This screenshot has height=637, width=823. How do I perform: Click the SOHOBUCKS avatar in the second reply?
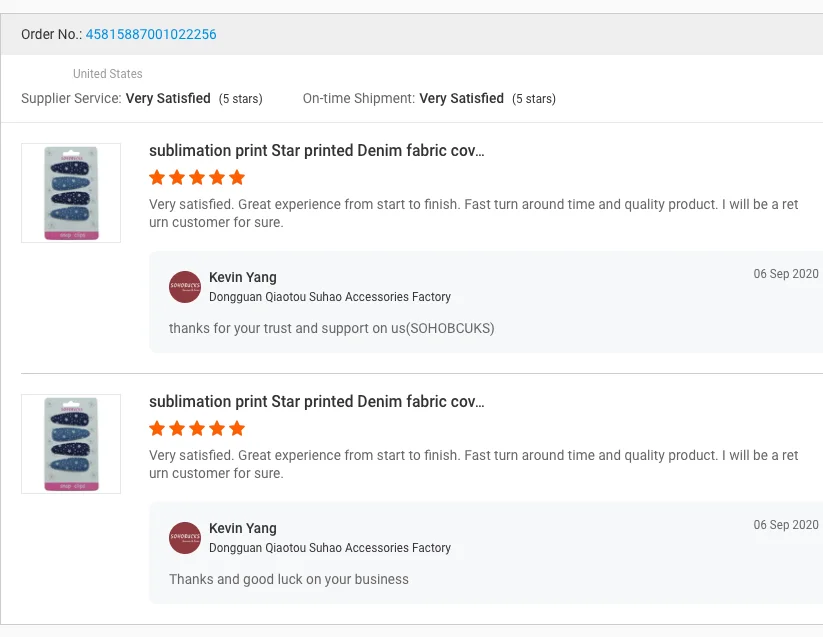coord(185,538)
